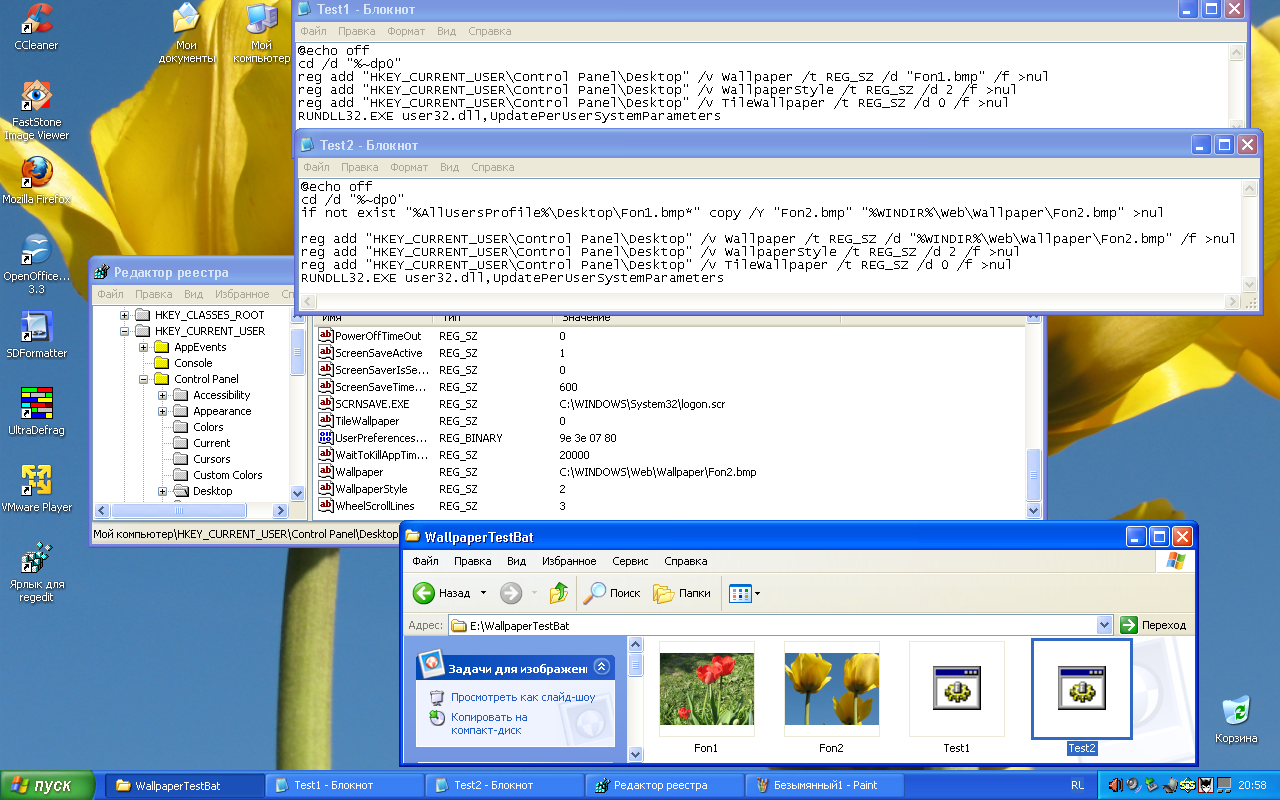Open the address bar dropdown arrow
Screen dimensions: 1280x800
(1104, 625)
